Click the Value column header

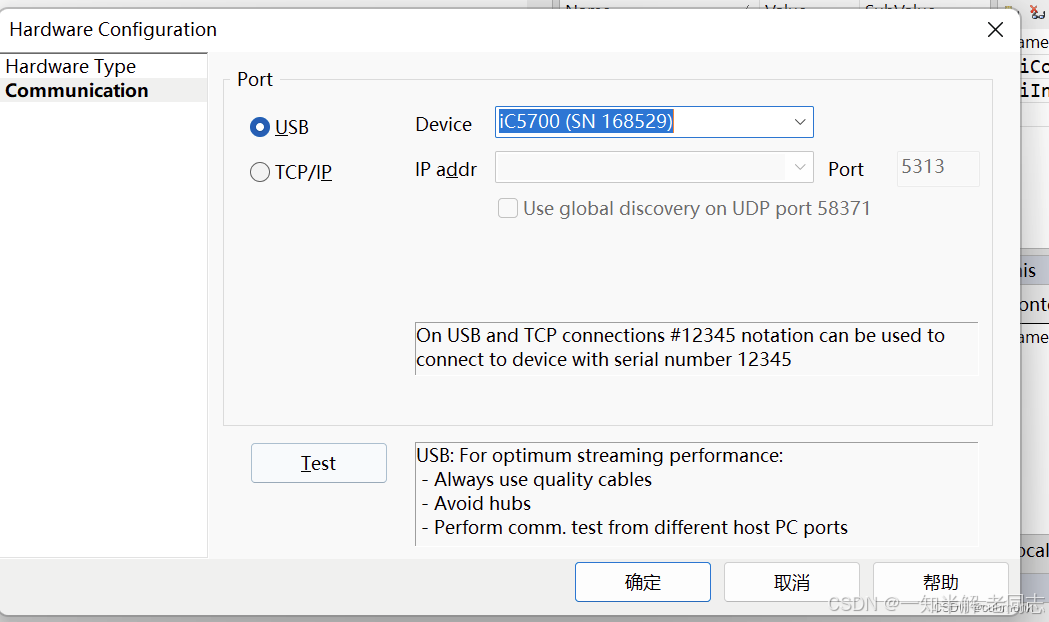tap(785, 8)
